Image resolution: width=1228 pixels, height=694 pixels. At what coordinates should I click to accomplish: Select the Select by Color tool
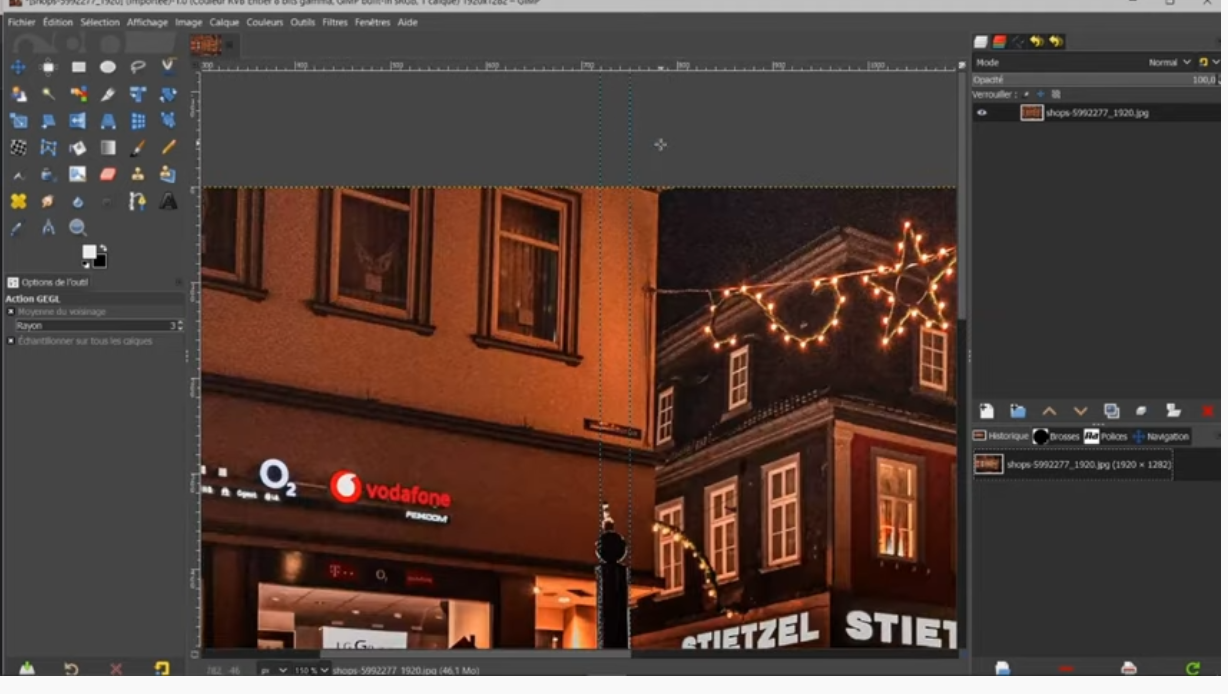tap(78, 94)
